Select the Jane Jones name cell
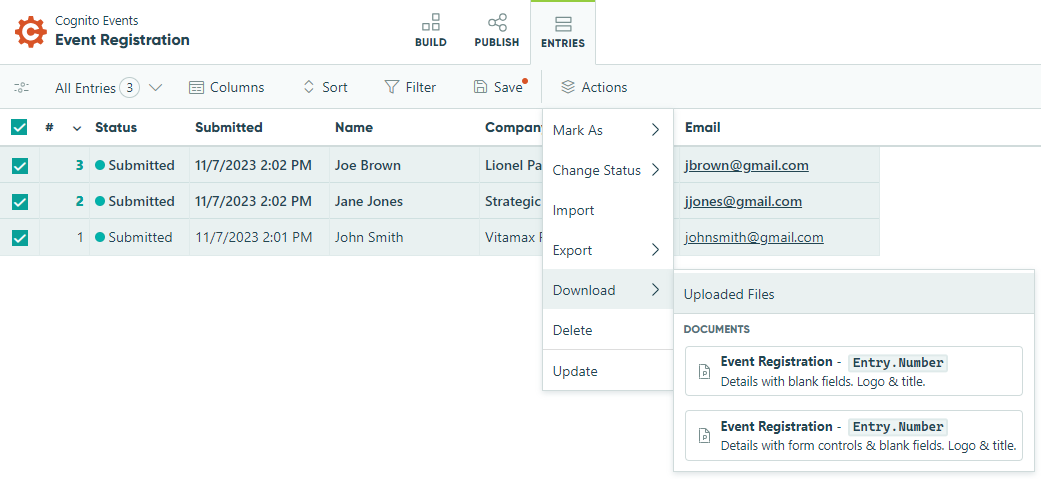The width and height of the screenshot is (1041, 479). pos(404,201)
